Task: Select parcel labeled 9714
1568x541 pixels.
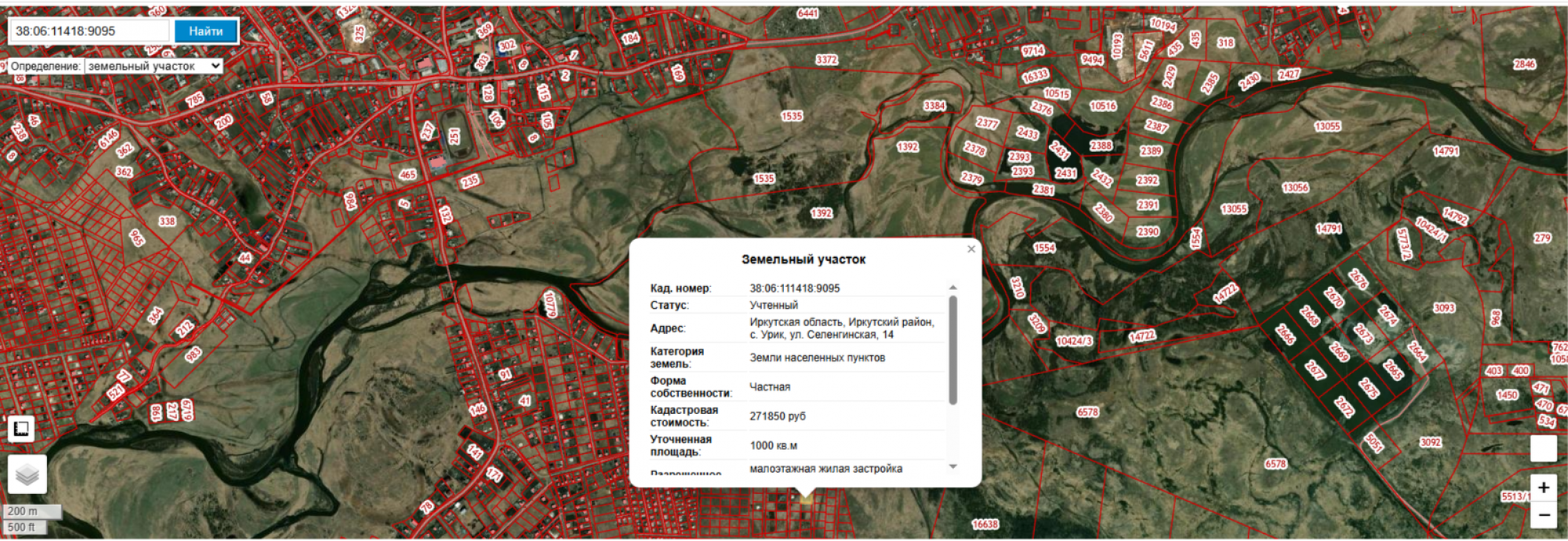Action: point(1033,51)
